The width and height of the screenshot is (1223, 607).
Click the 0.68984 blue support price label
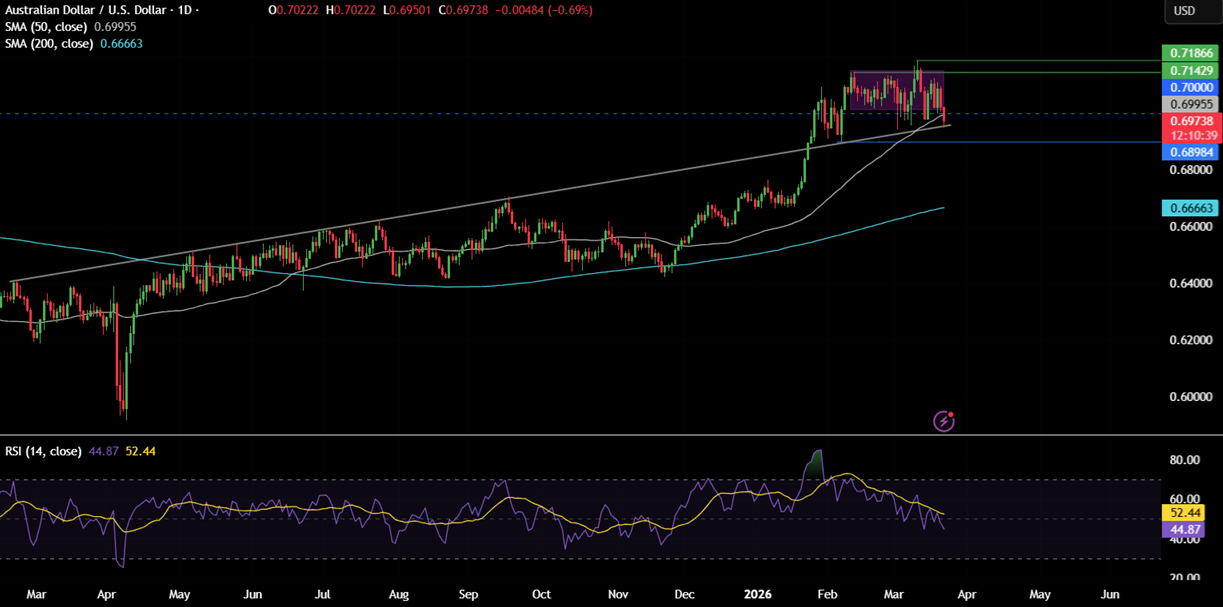coord(1192,152)
